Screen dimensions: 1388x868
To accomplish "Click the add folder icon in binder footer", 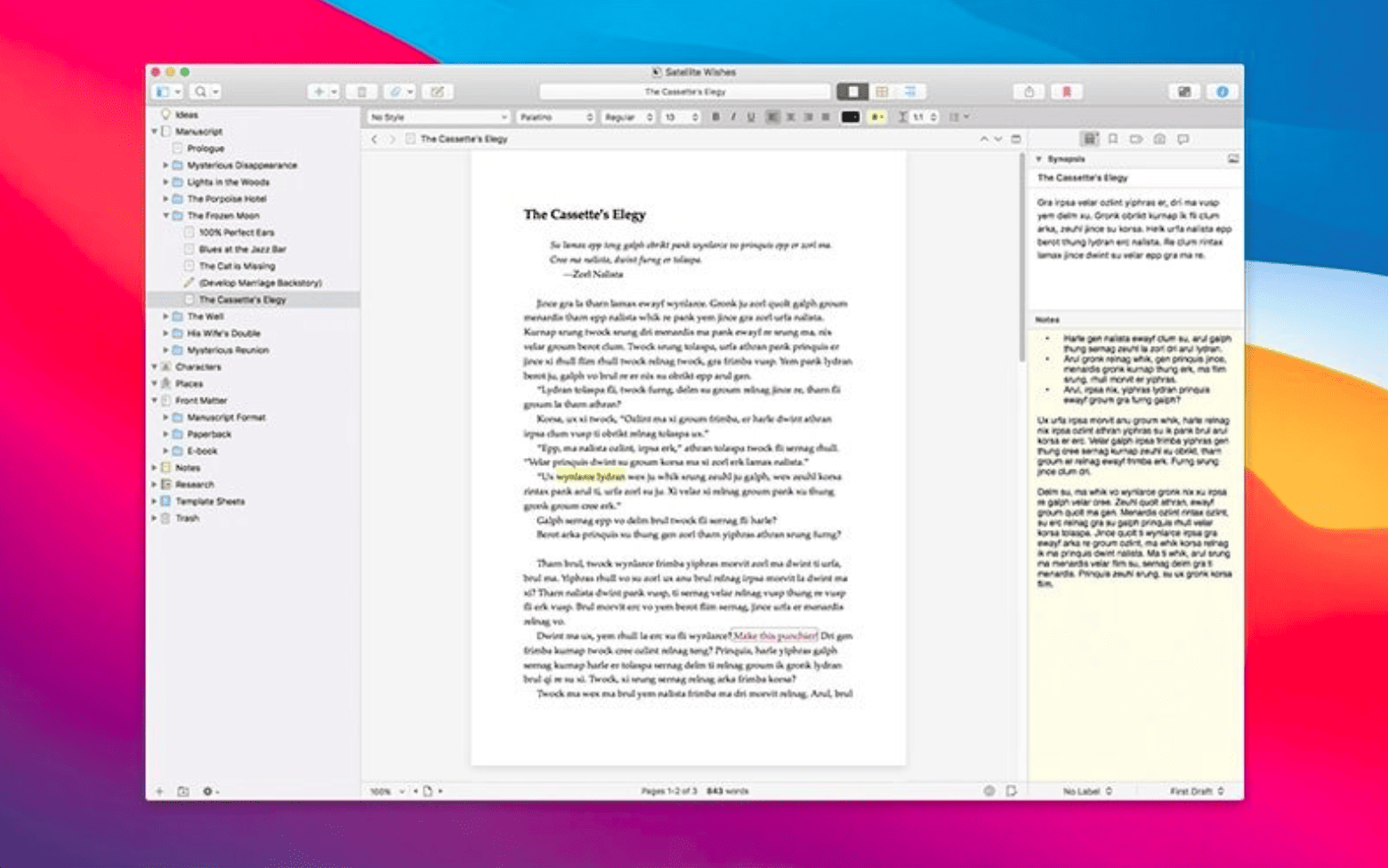I will pos(182,792).
